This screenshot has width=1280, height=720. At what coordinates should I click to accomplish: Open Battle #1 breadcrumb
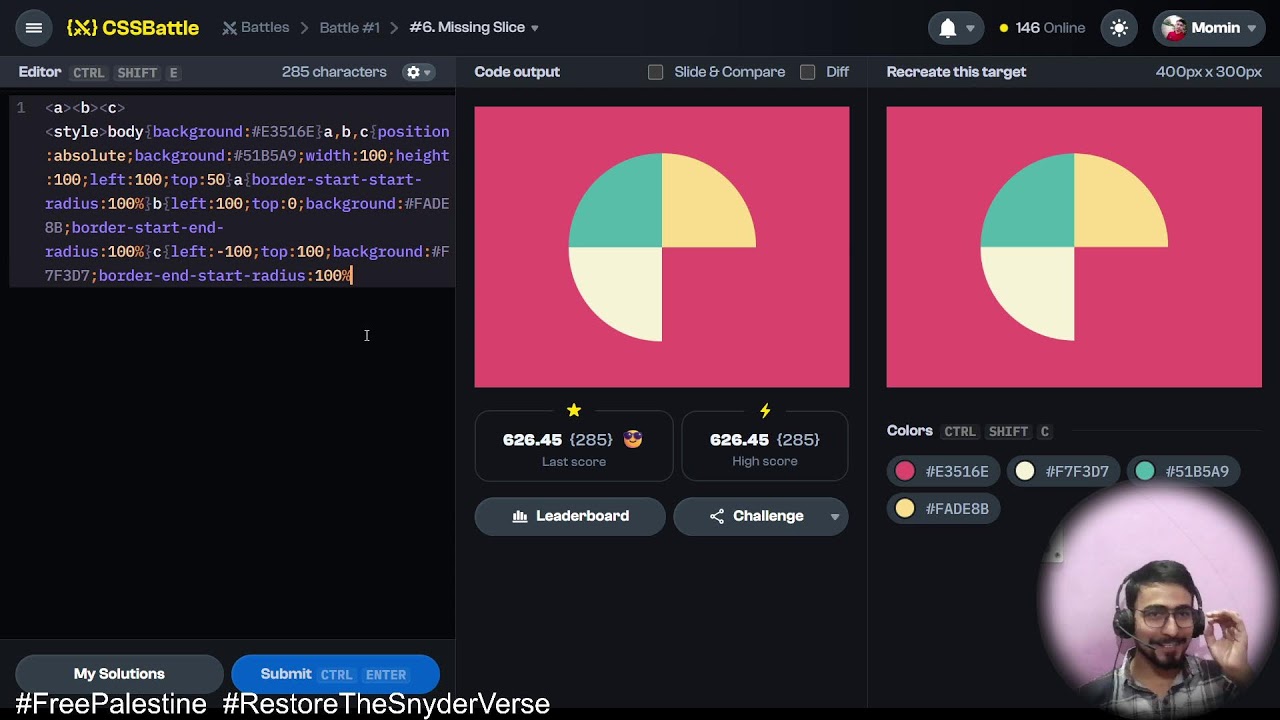349,28
